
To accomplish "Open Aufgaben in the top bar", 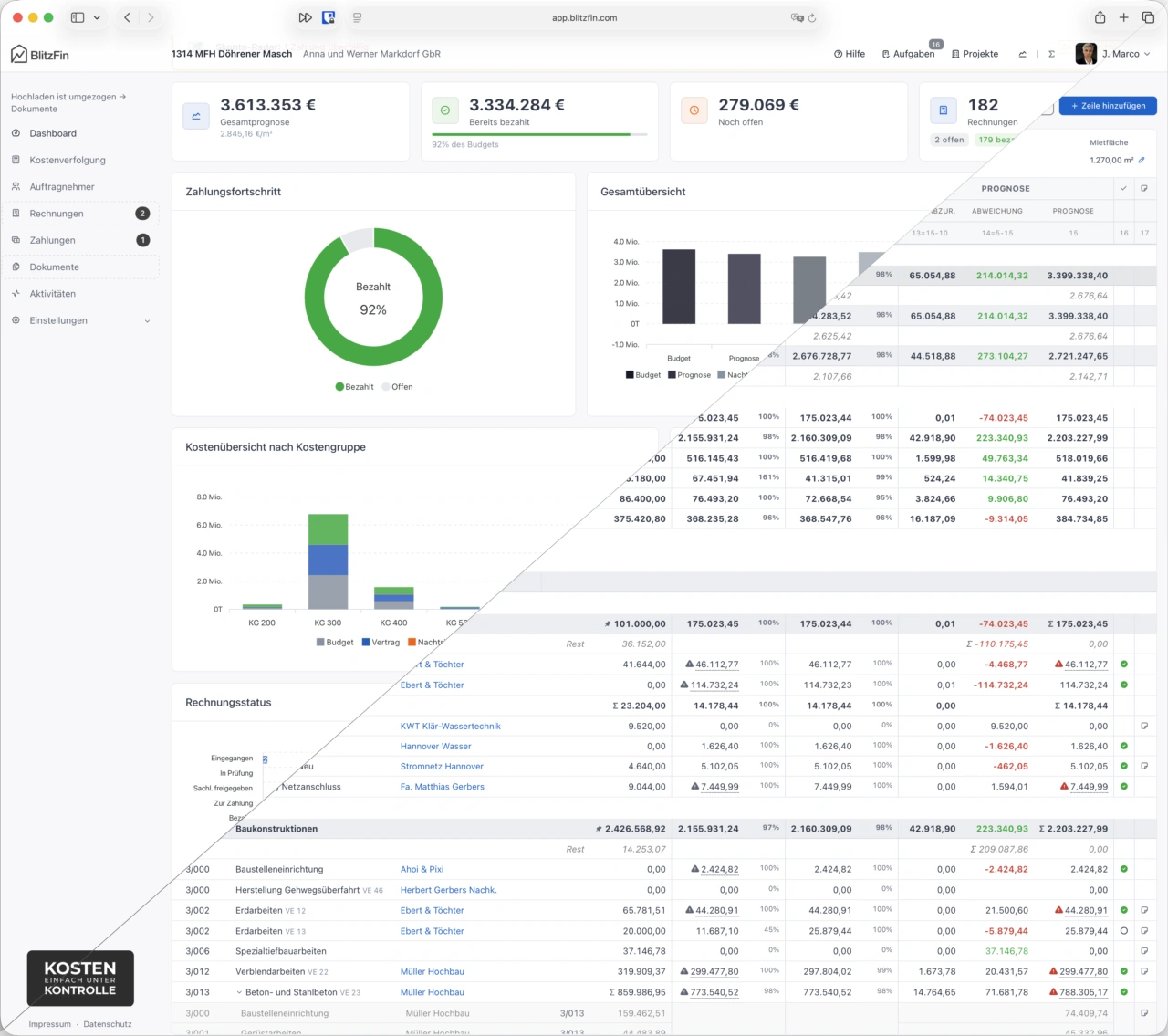I will [908, 54].
